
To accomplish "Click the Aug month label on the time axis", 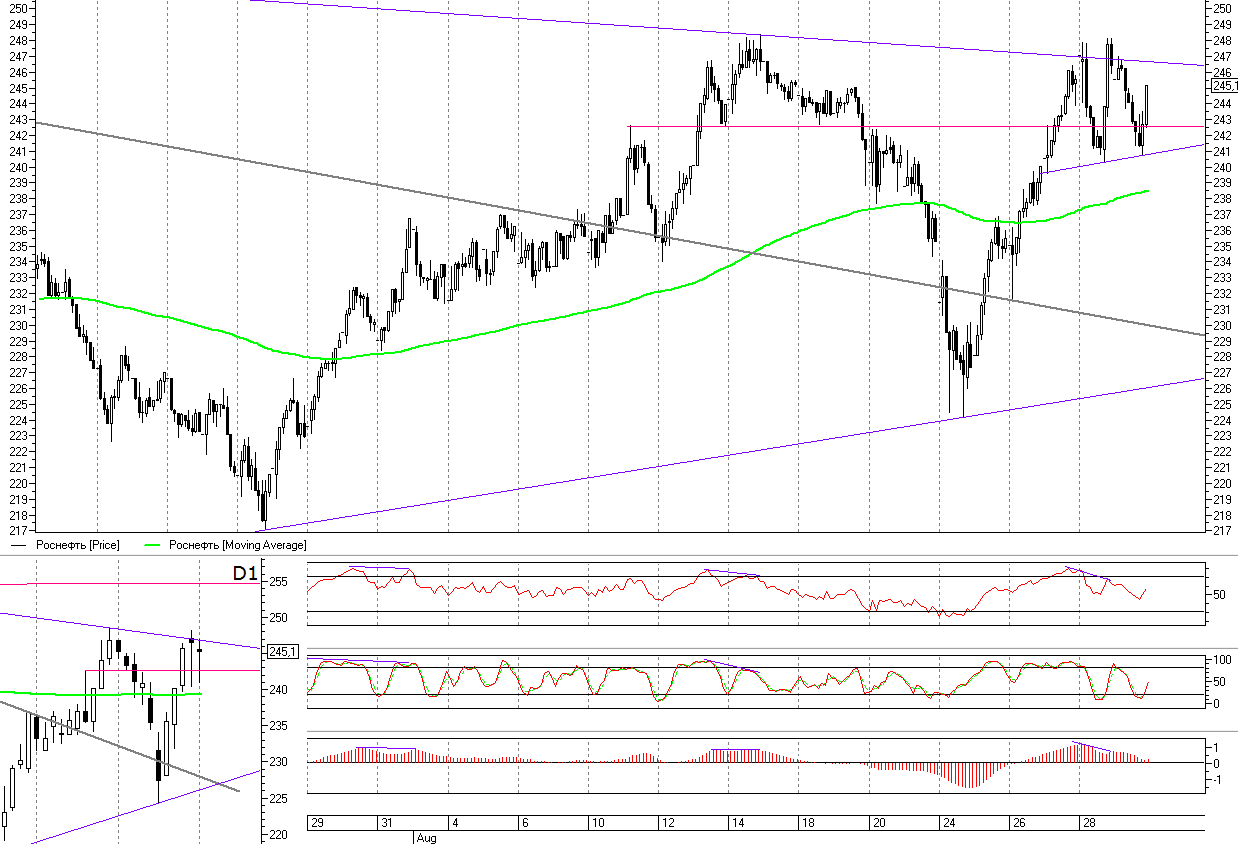I will tap(426, 837).
